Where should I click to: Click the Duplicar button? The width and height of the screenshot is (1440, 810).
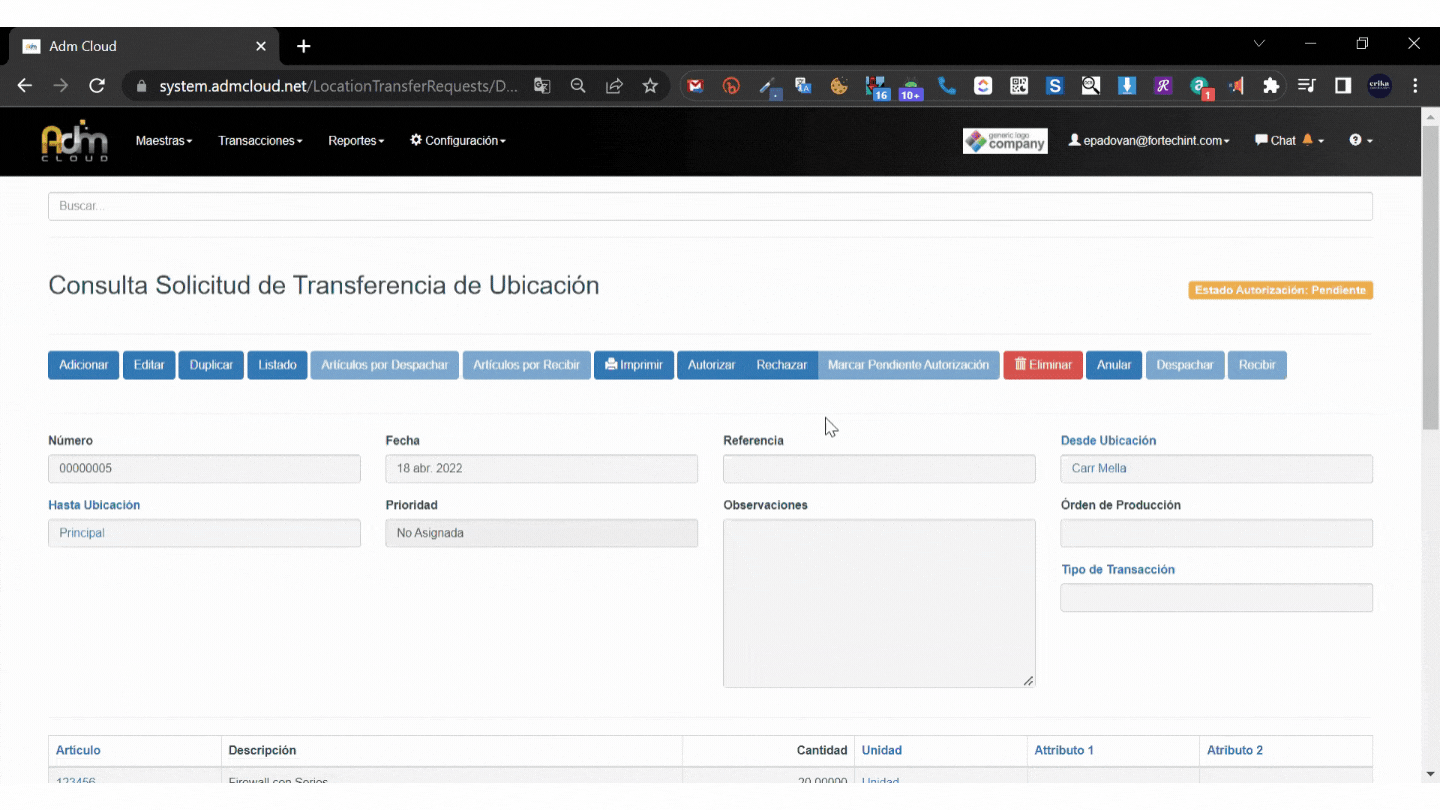pos(211,365)
